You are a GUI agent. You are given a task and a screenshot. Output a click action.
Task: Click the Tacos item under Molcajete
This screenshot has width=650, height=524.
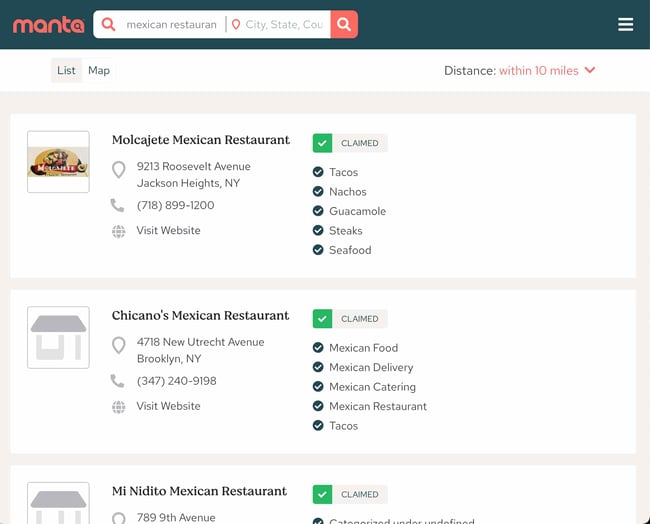[343, 172]
